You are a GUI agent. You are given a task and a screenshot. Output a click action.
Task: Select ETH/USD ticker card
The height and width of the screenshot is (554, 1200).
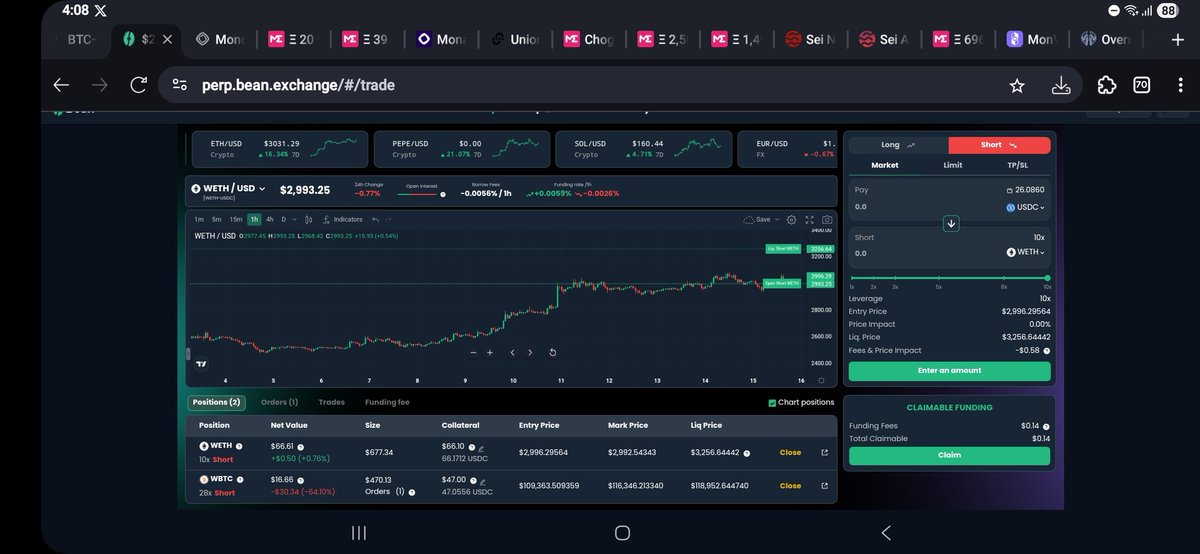[279, 149]
